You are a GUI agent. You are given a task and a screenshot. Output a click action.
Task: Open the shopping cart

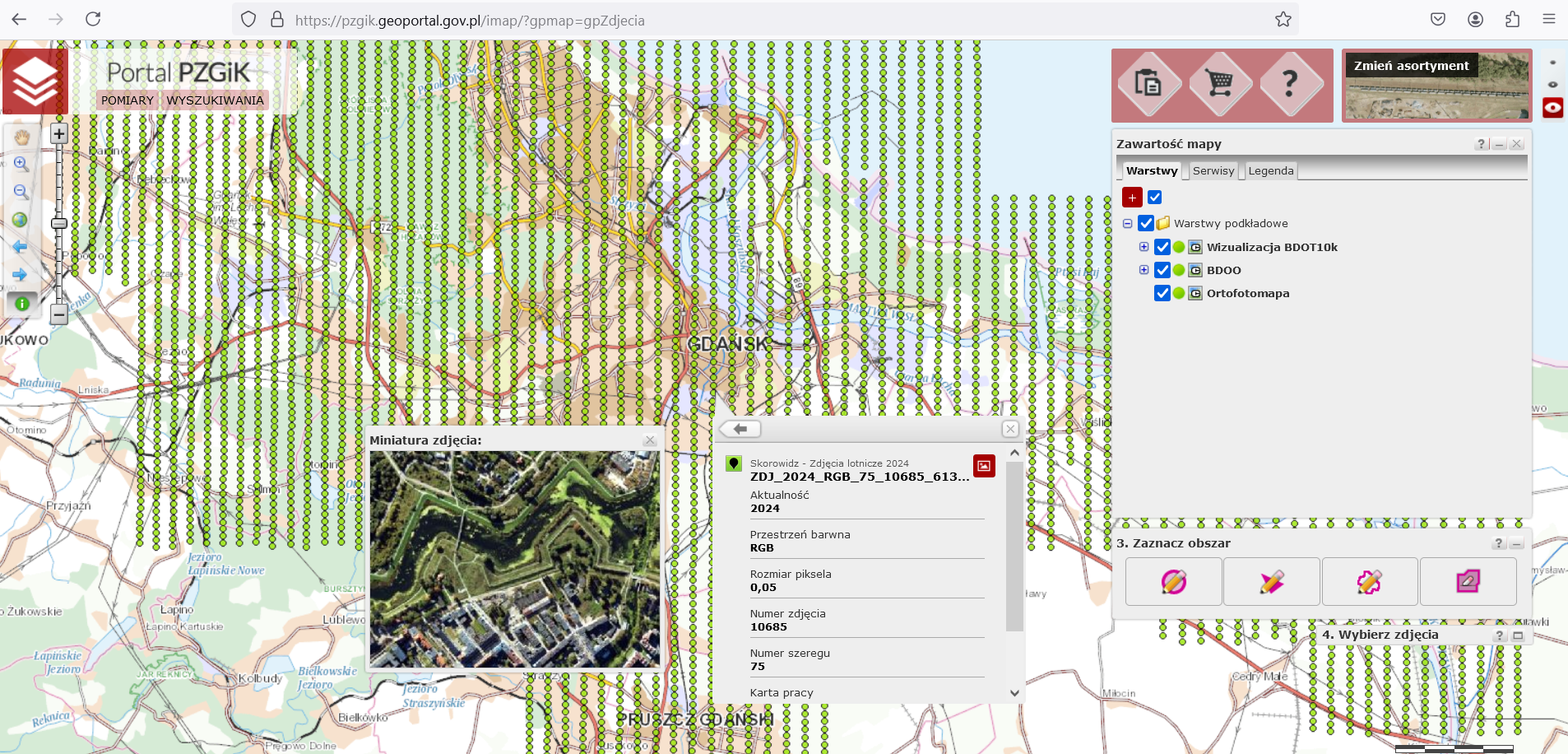(x=1219, y=83)
